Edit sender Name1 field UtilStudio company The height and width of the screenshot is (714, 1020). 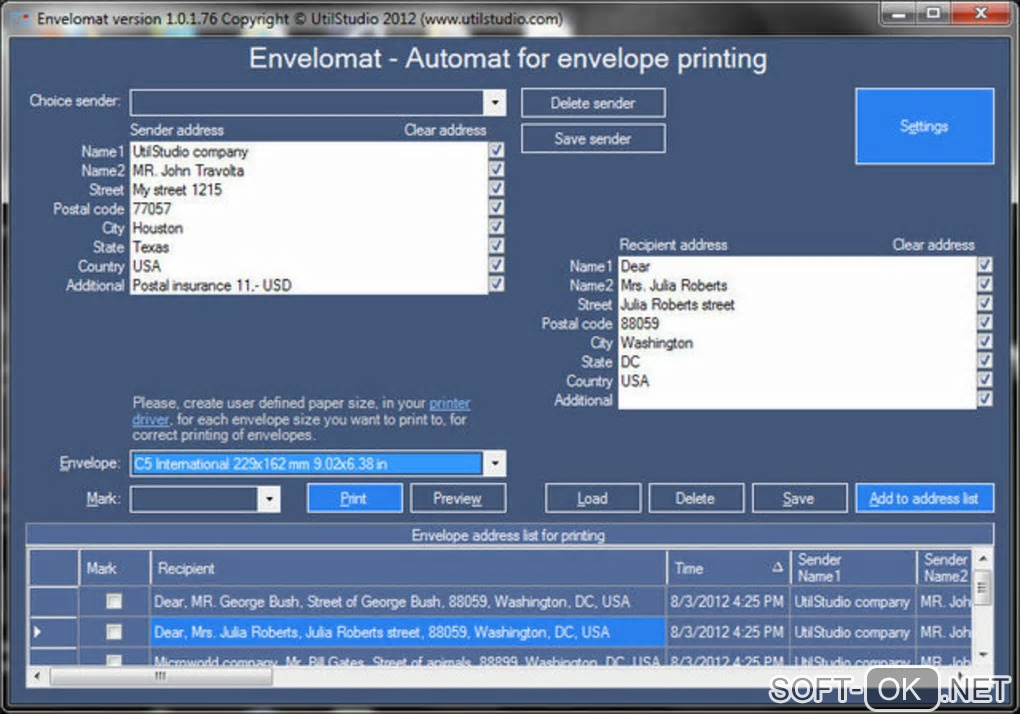point(309,152)
